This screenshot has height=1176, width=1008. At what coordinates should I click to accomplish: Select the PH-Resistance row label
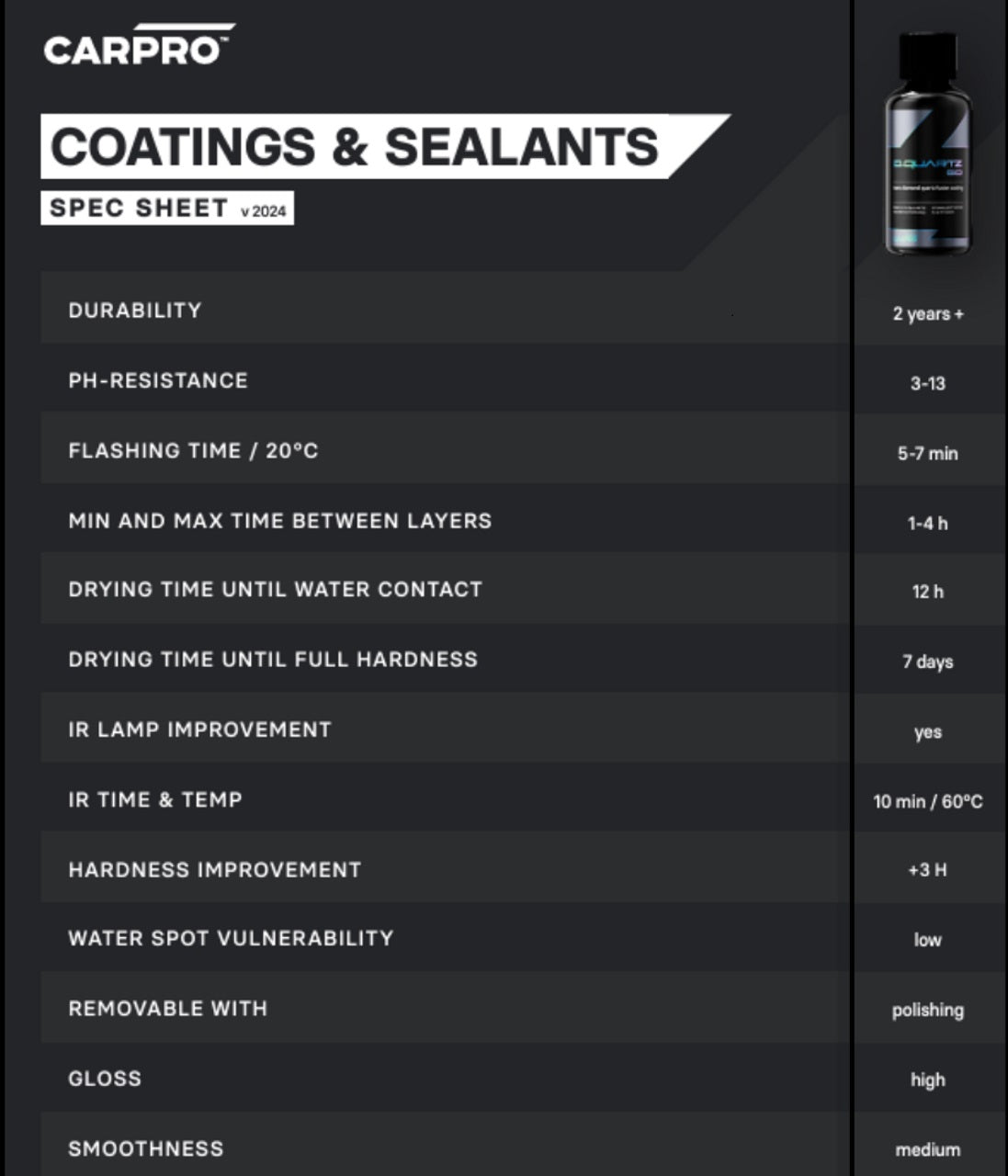[x=158, y=380]
